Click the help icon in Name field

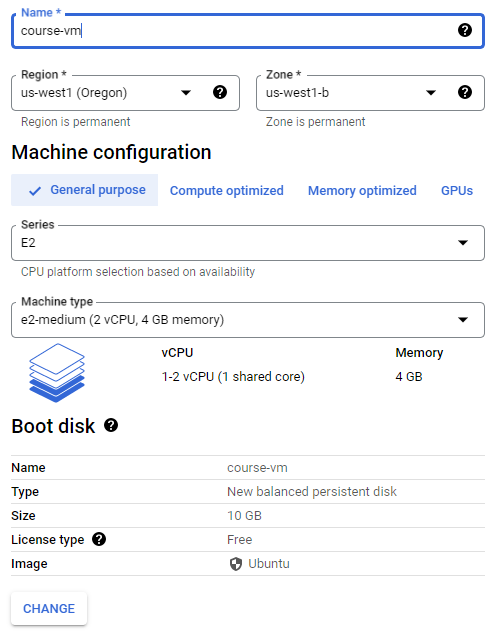coord(464,30)
